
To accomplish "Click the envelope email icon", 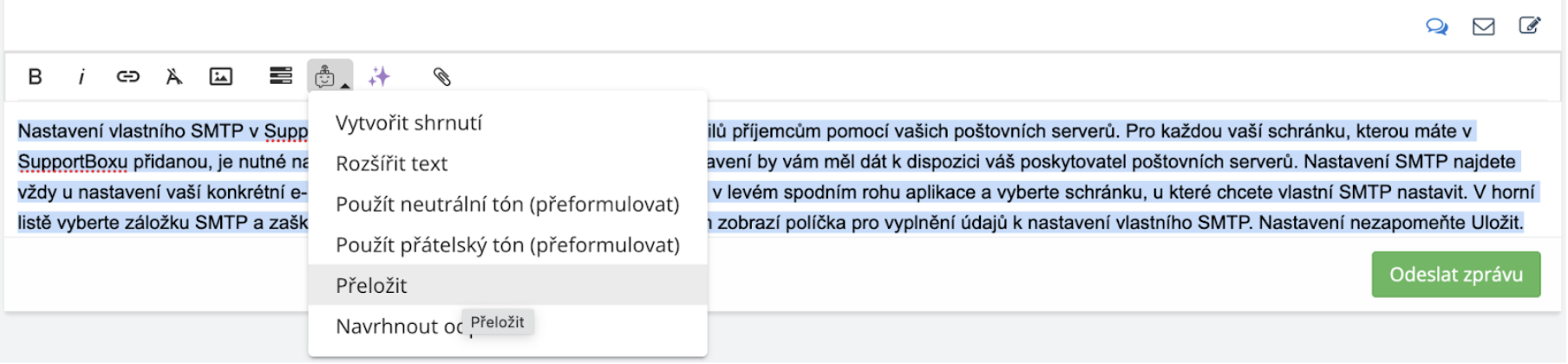I will [1483, 27].
